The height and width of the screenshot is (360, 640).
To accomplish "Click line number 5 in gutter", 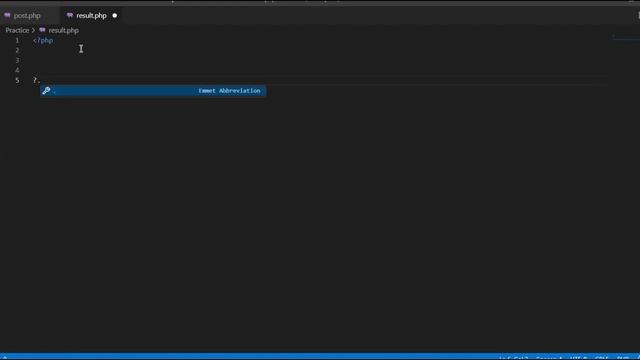I will [17, 80].
